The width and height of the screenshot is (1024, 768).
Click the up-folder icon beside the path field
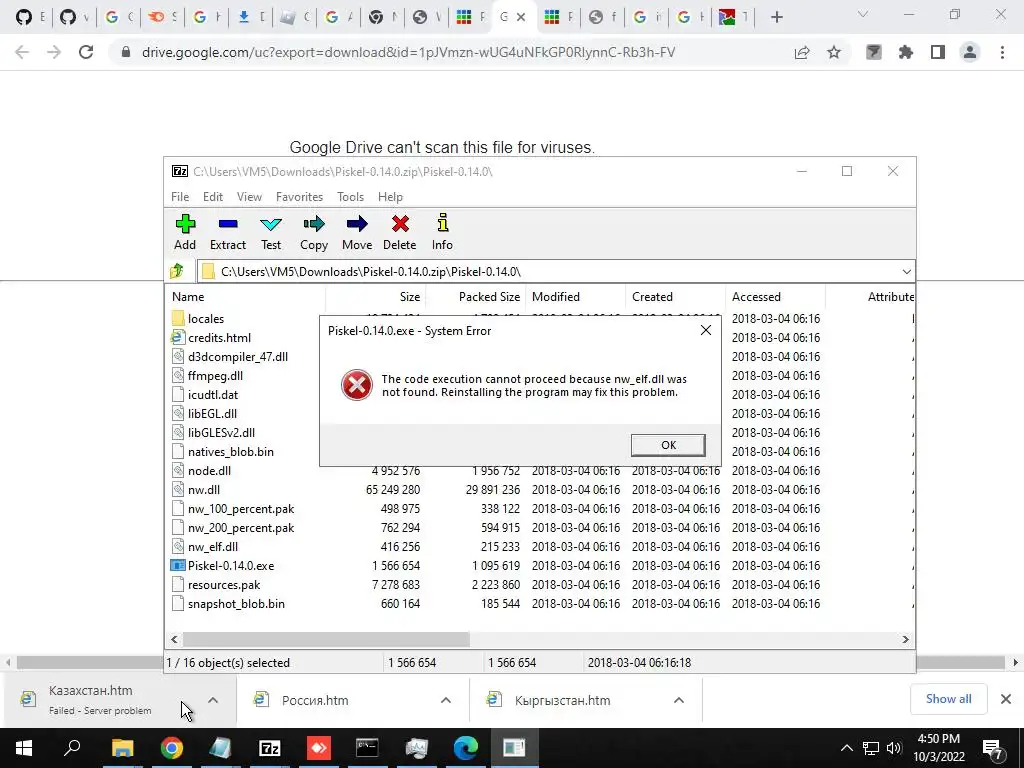(177, 271)
